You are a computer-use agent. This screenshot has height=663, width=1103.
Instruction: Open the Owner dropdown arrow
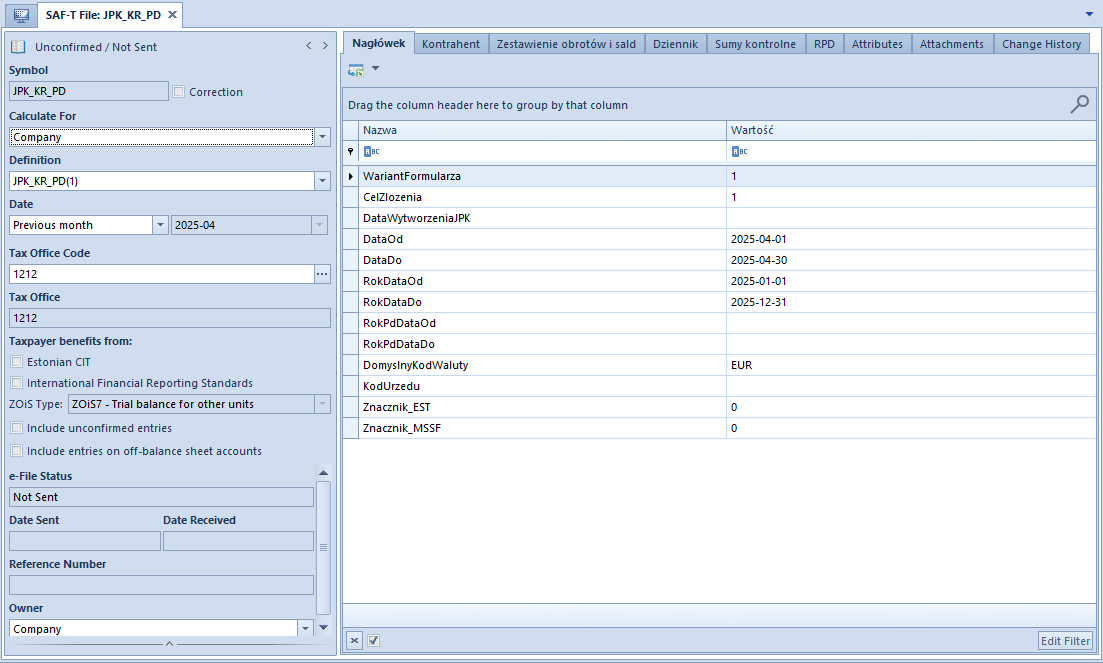(x=305, y=628)
